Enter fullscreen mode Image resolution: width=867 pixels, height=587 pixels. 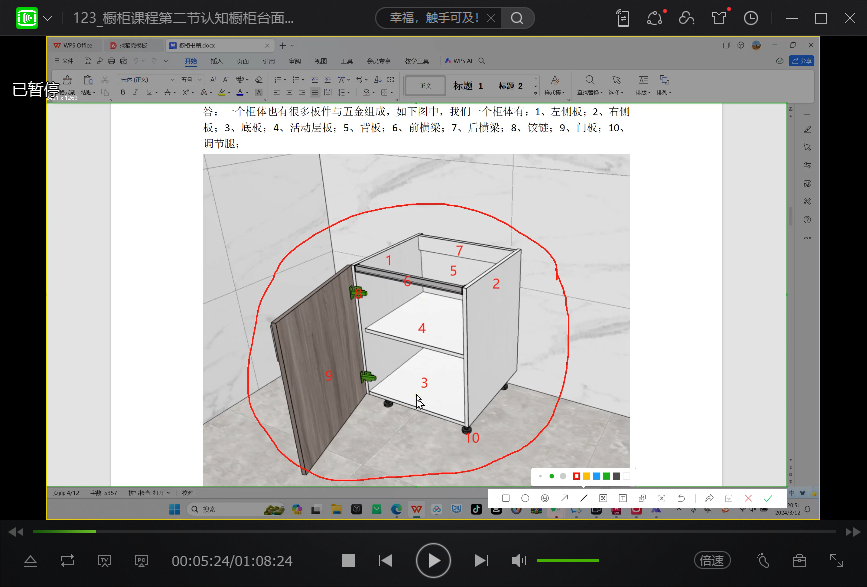(837, 561)
